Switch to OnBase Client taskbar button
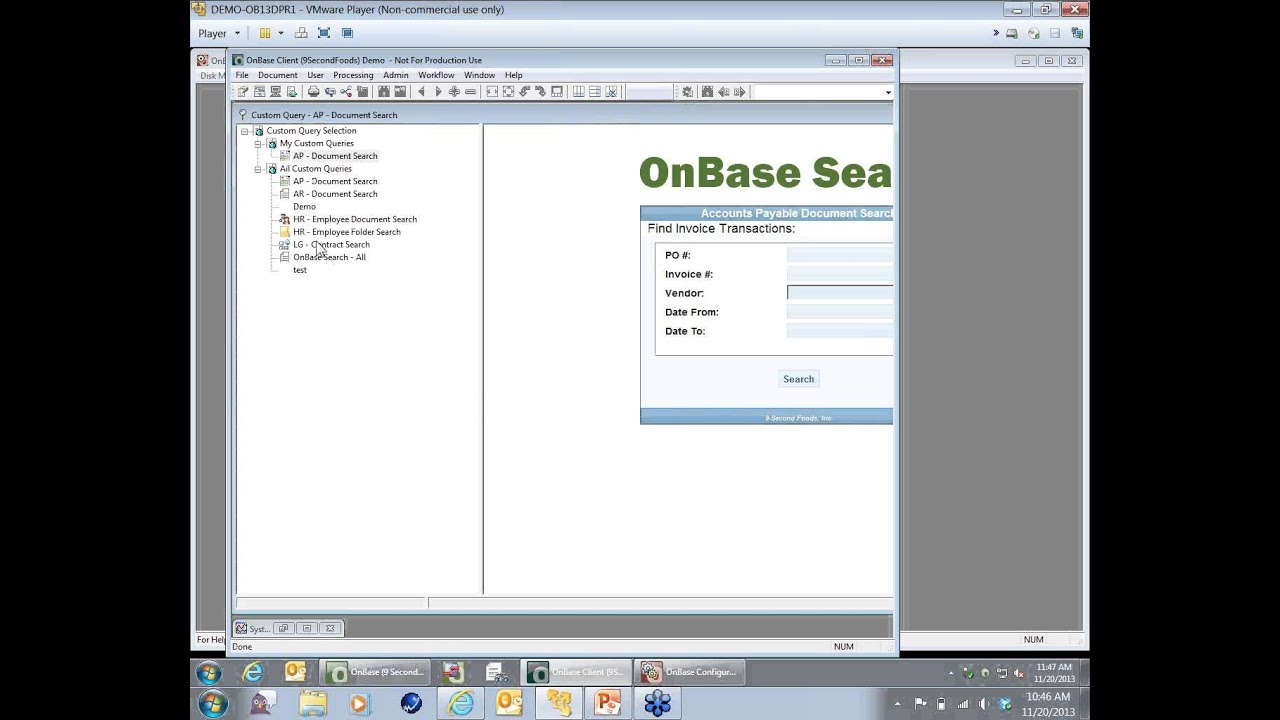The height and width of the screenshot is (720, 1280). pyautogui.click(x=577, y=672)
